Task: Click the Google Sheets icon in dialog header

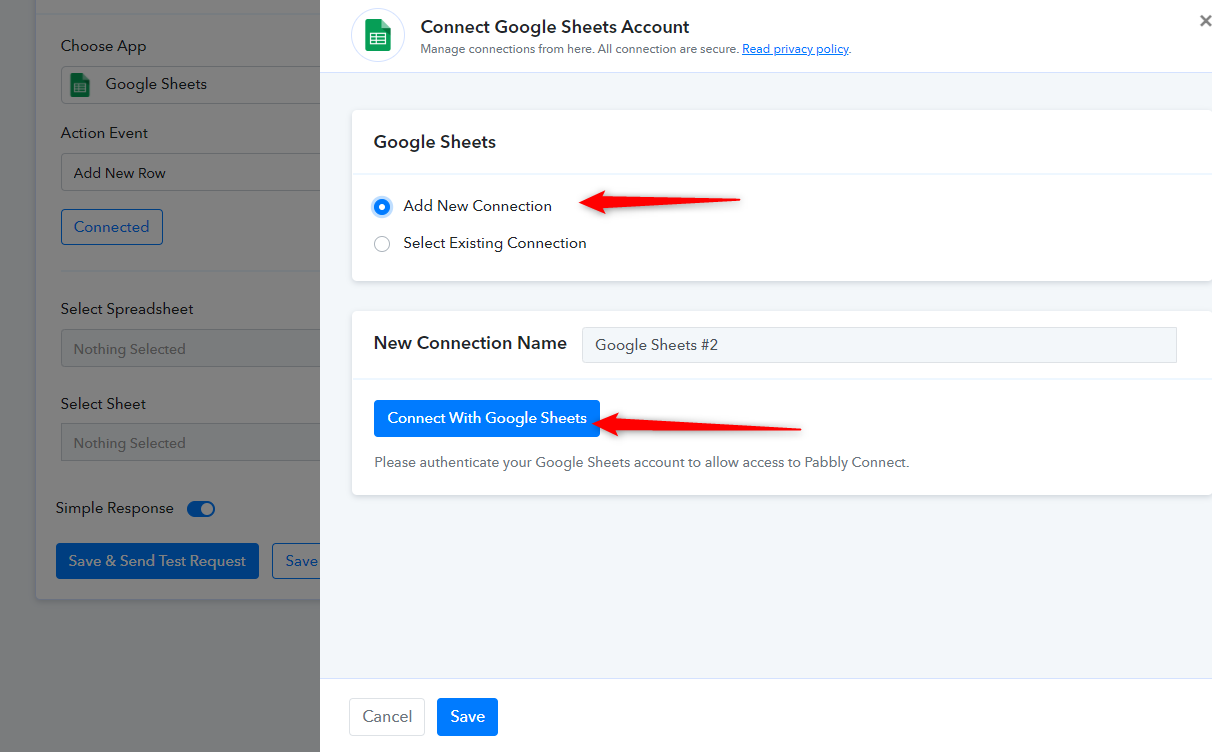Action: coord(378,36)
